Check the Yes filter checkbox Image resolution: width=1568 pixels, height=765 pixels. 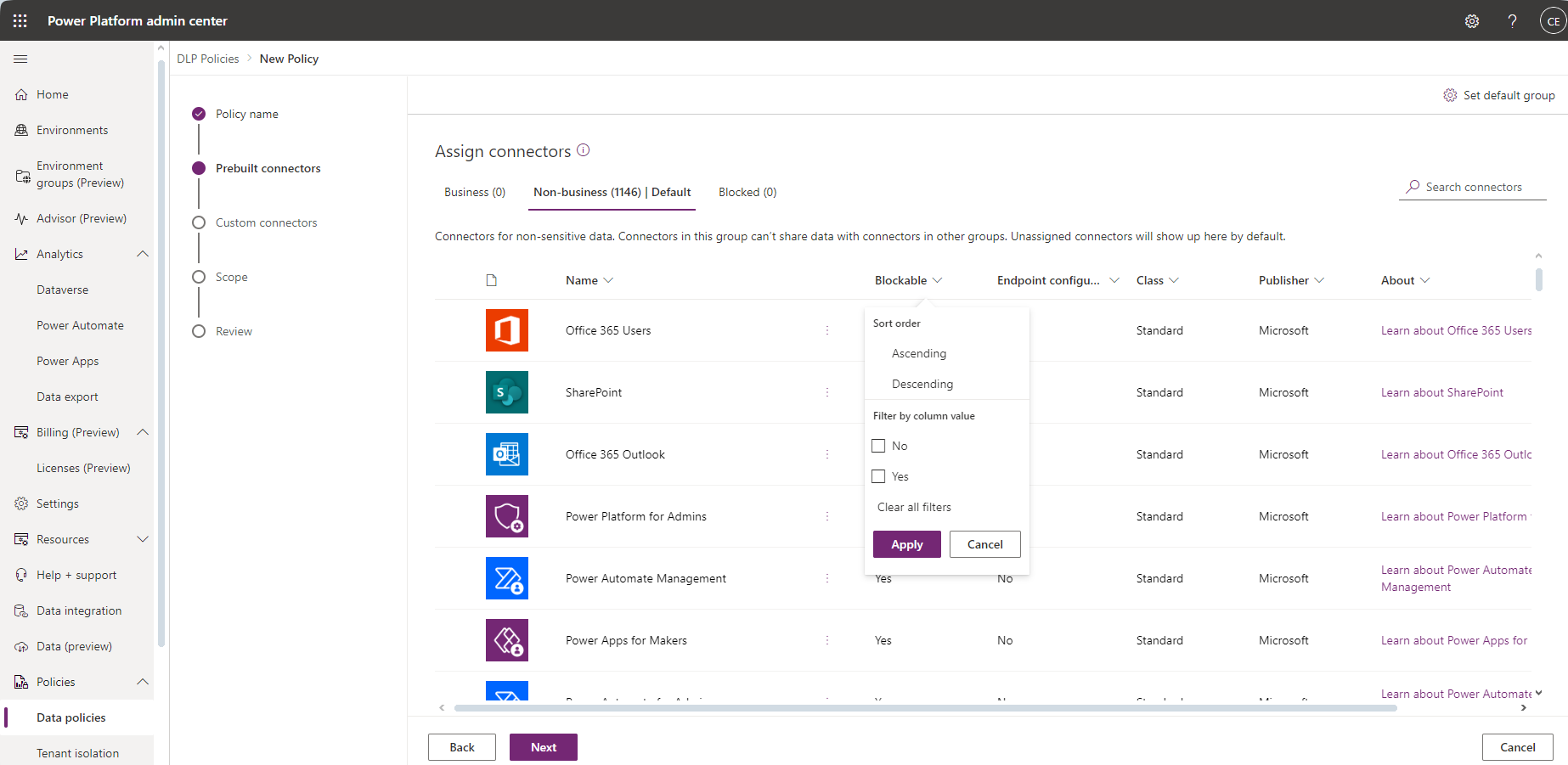(878, 476)
